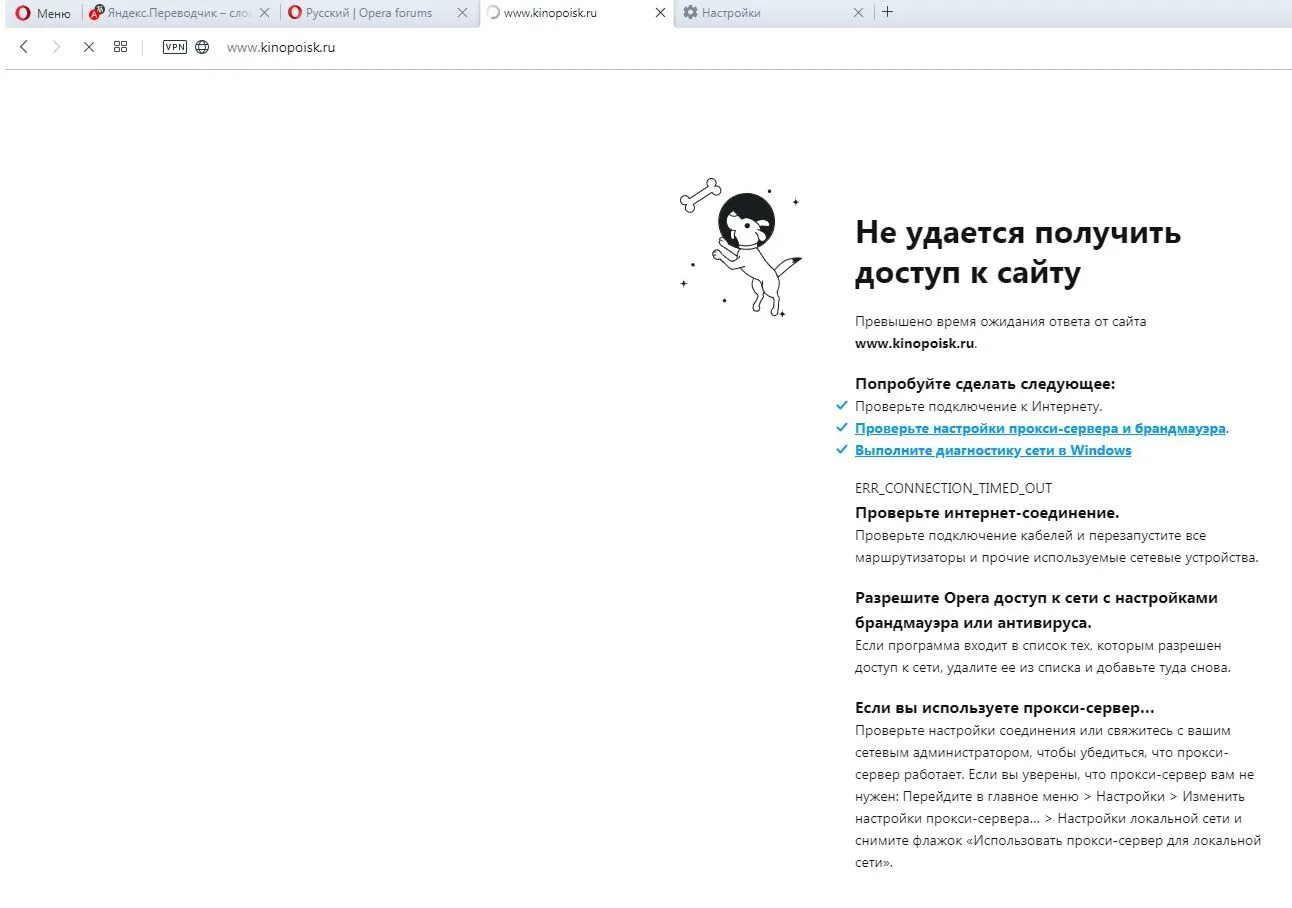Close the Opera forums tab
Screen dimensions: 1292x908
[x=462, y=13]
